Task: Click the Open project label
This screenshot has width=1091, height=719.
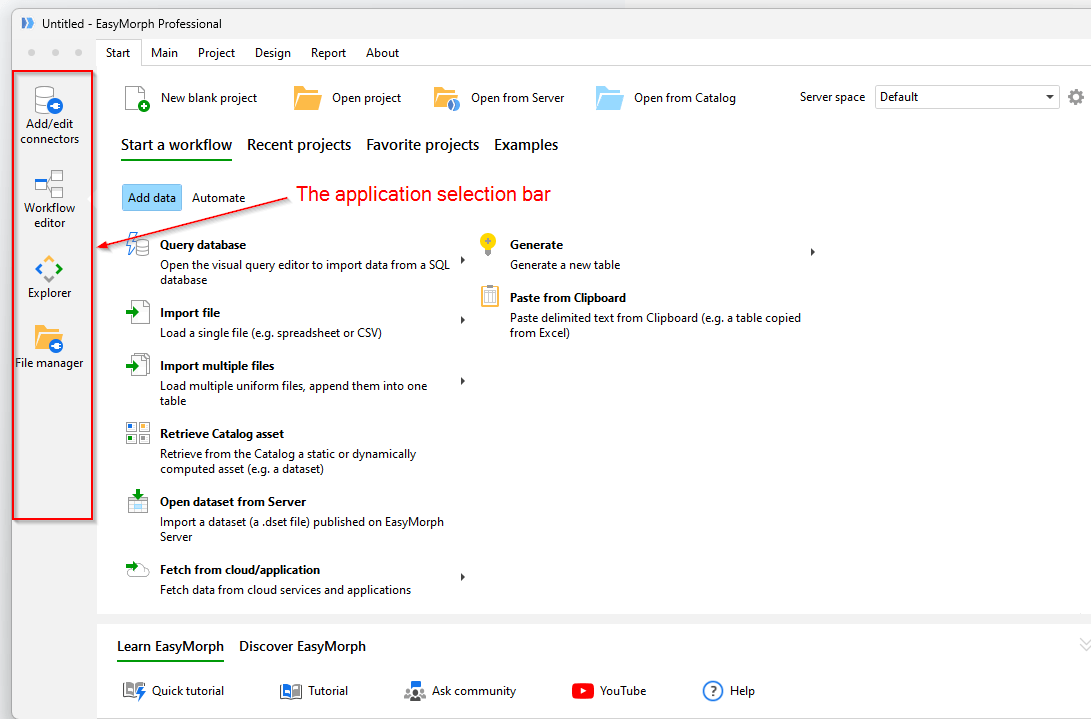Action: click(x=367, y=98)
